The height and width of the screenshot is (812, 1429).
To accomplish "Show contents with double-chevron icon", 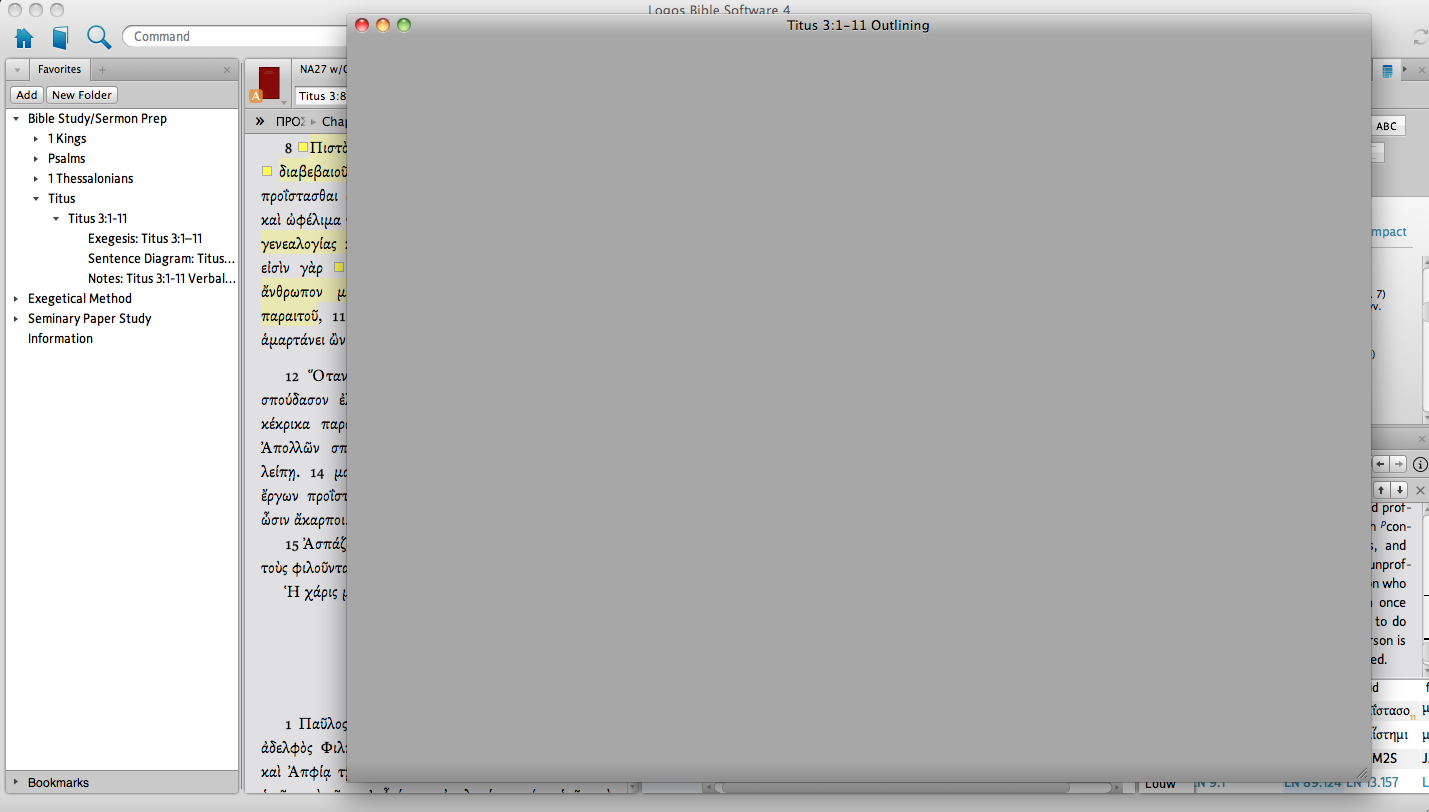I will [260, 121].
